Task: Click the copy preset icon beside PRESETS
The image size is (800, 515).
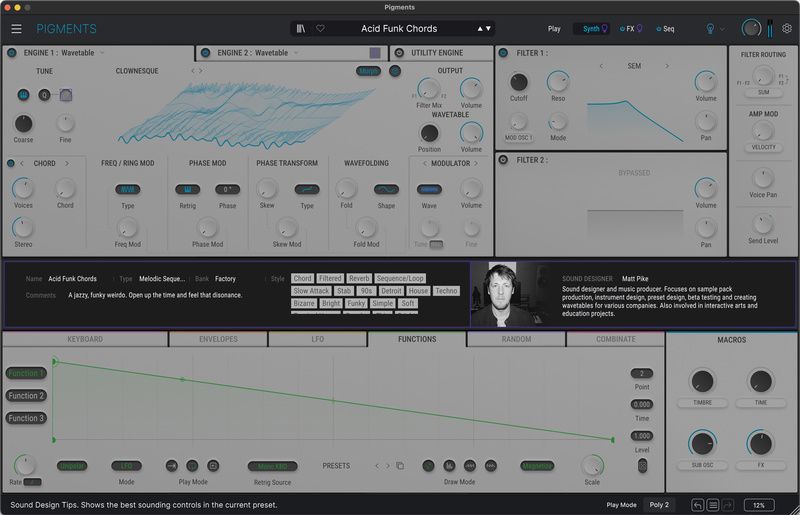Action: point(400,465)
